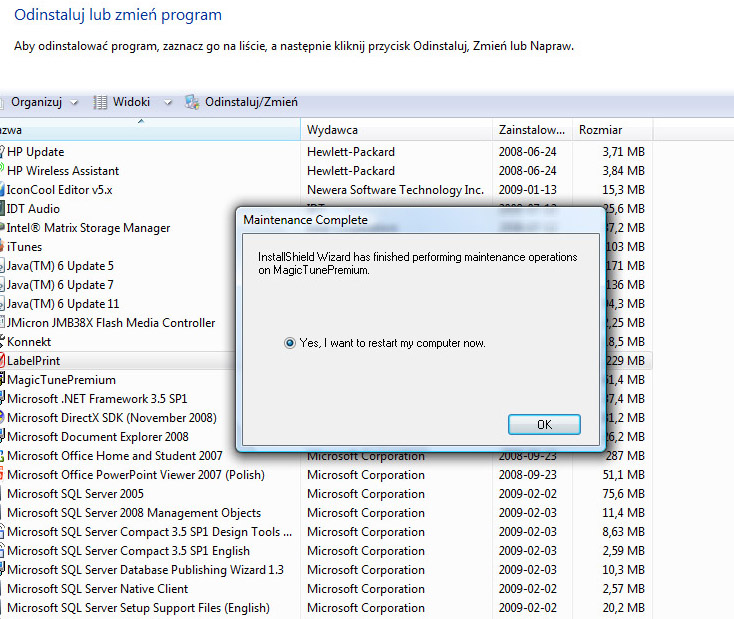Screen dimensions: 734x619
Task: Select Java(TM) 6 Update 11 entry
Action: click(x=63, y=304)
